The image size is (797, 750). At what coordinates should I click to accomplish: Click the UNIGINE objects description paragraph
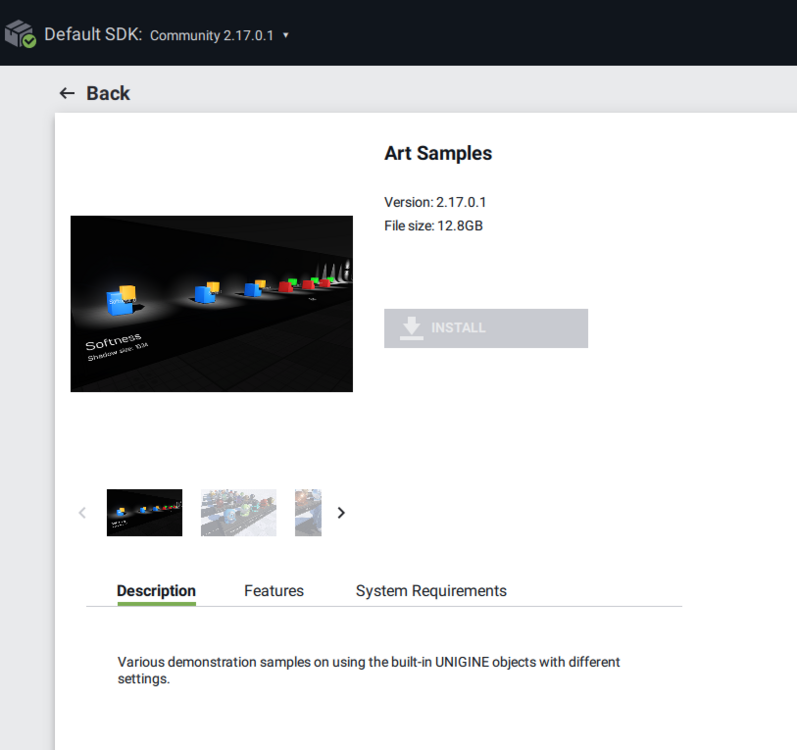click(368, 670)
